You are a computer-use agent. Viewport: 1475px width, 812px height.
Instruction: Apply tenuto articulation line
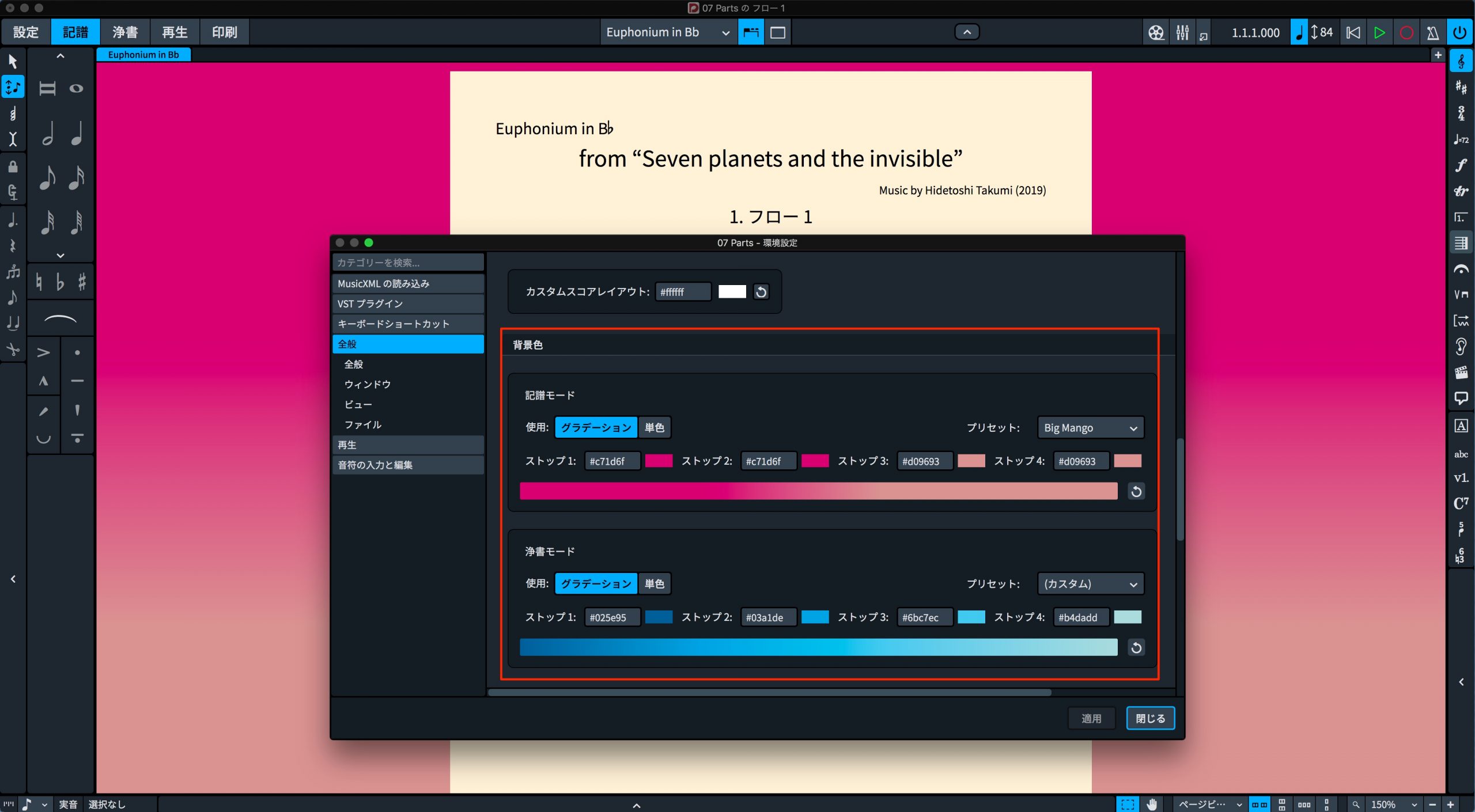pyautogui.click(x=77, y=381)
